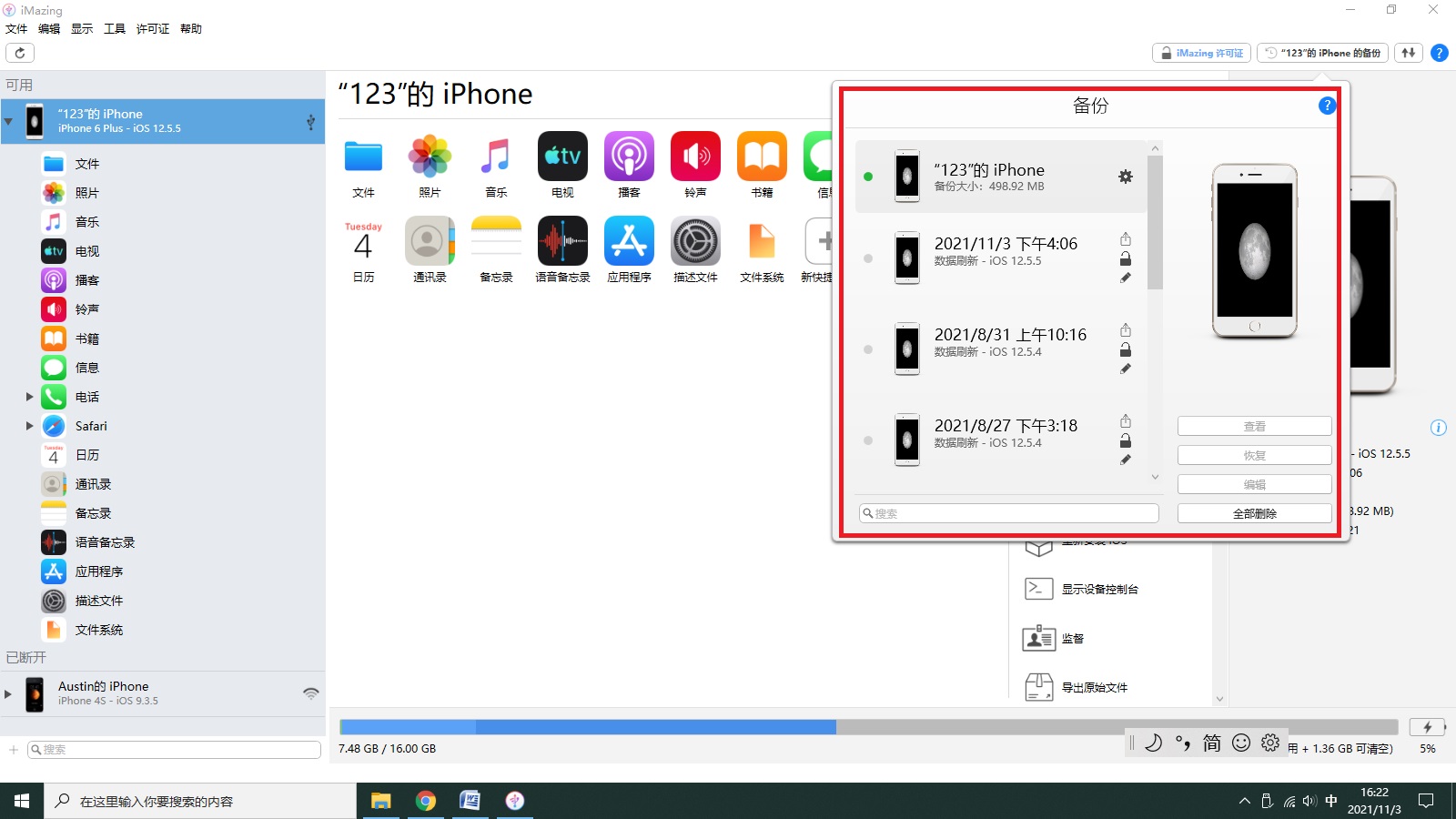Click the gear icon for the 123 iPhone backup
This screenshot has height=819, width=1456.
[x=1126, y=177]
